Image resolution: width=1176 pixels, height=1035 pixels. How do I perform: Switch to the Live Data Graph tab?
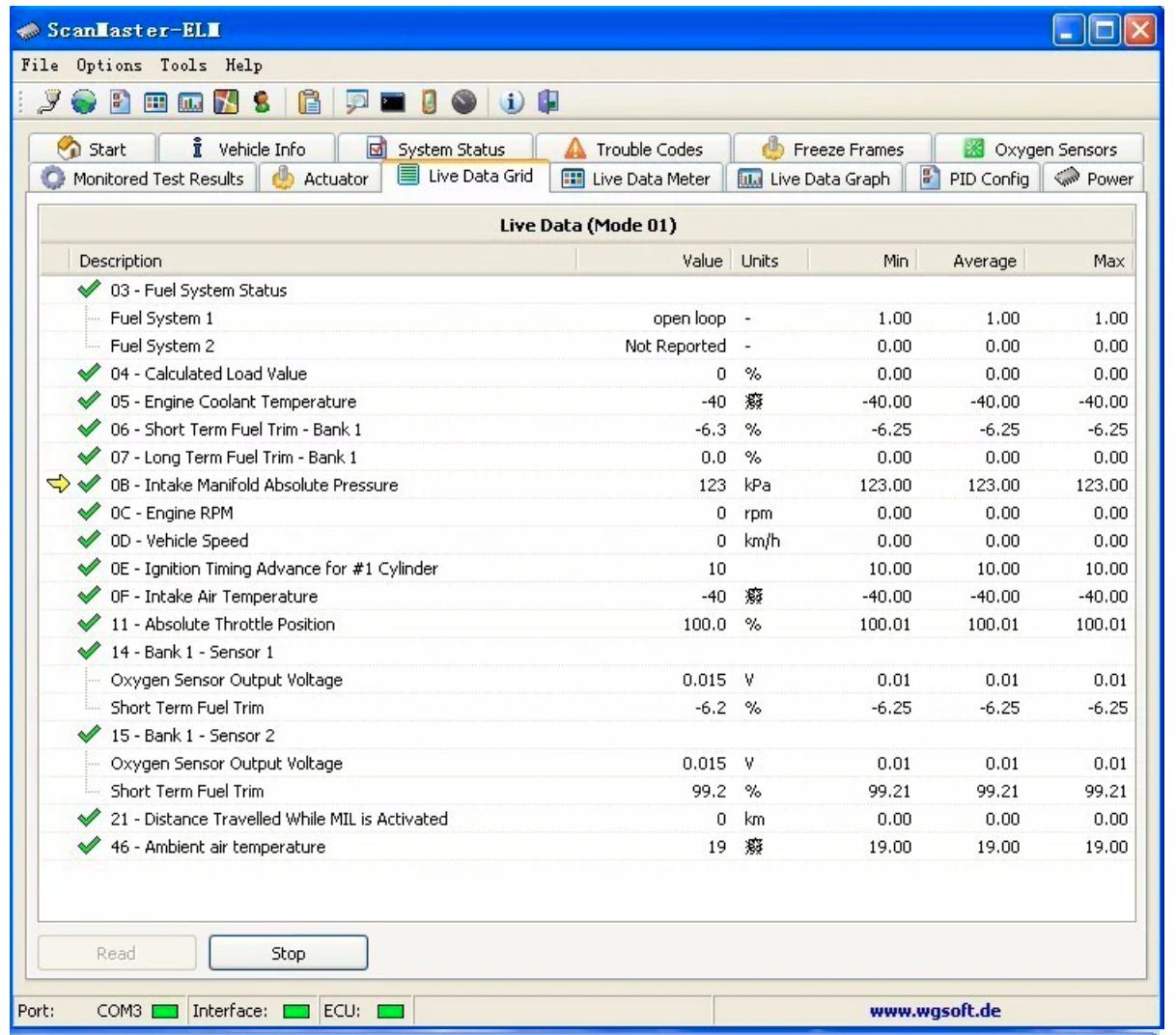(814, 178)
